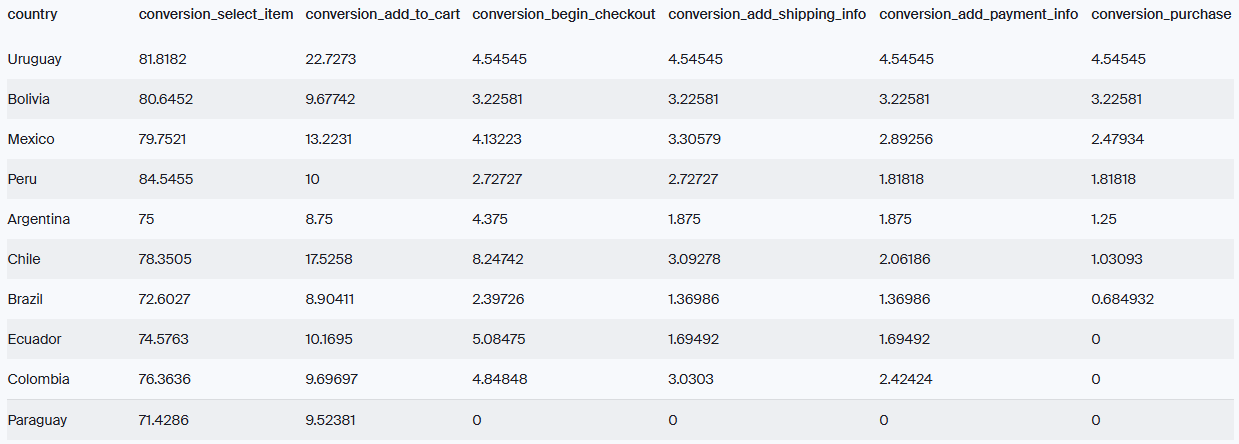This screenshot has width=1239, height=444.
Task: Click the Bolivia row label
Action: tap(29, 99)
